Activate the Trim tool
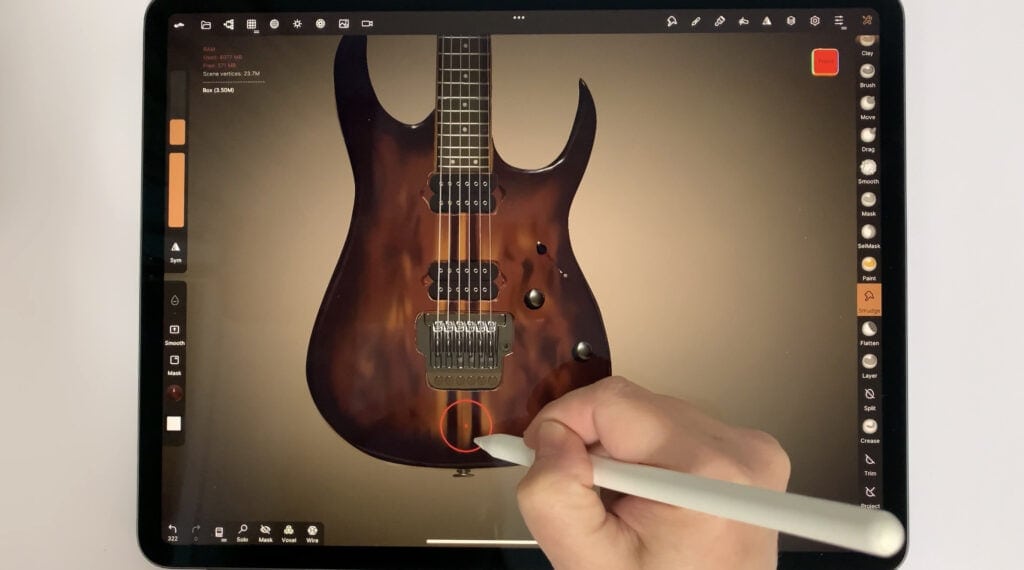The image size is (1024, 570). 869,461
